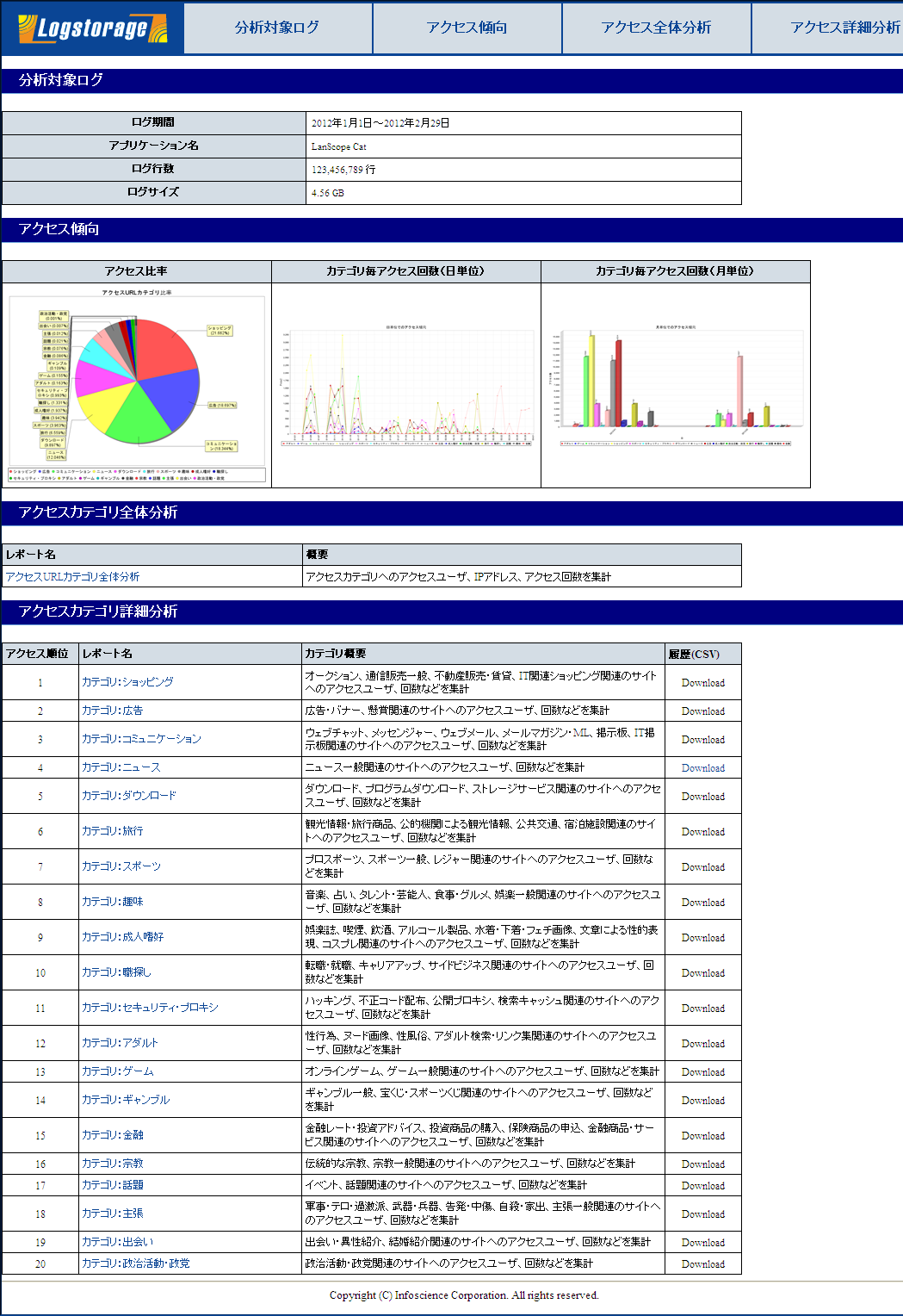Open the カテゴリ:セキュリティ・プロキシ report
This screenshot has width=903, height=1316.
pos(150,1008)
